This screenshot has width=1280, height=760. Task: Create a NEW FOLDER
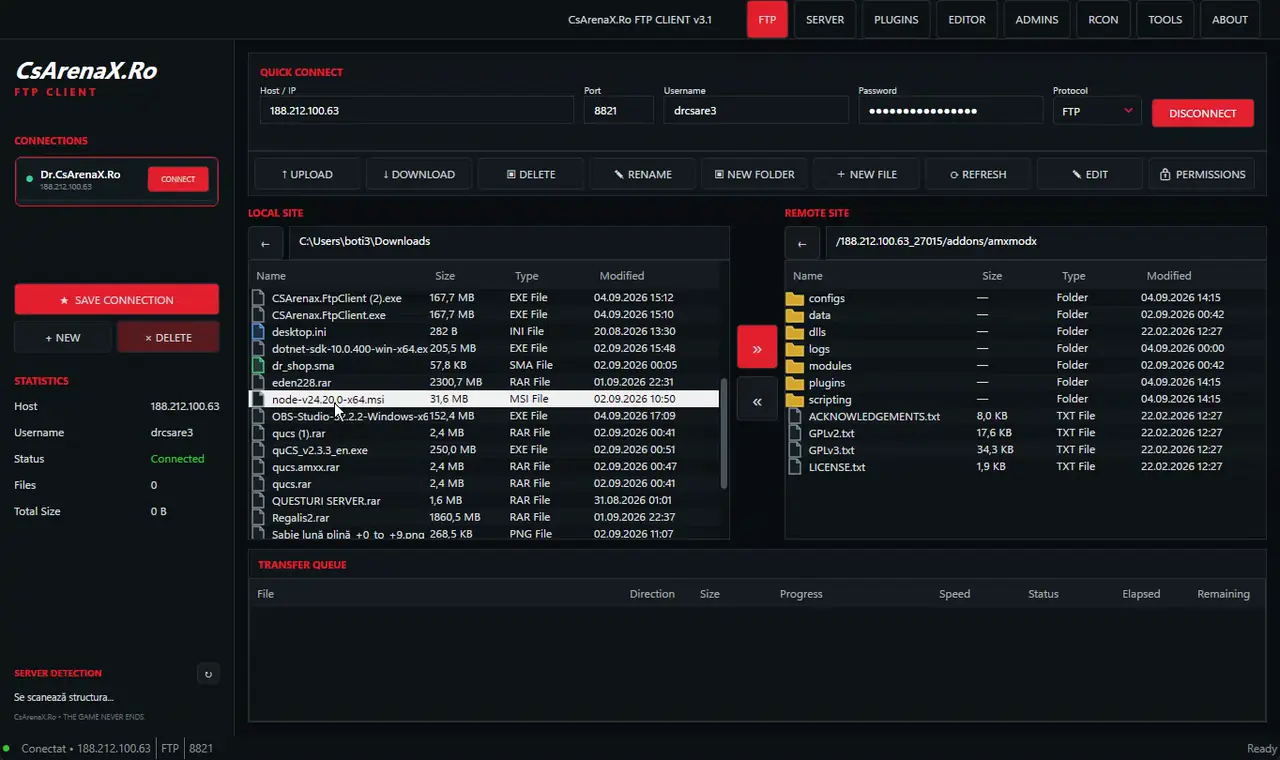(x=754, y=174)
